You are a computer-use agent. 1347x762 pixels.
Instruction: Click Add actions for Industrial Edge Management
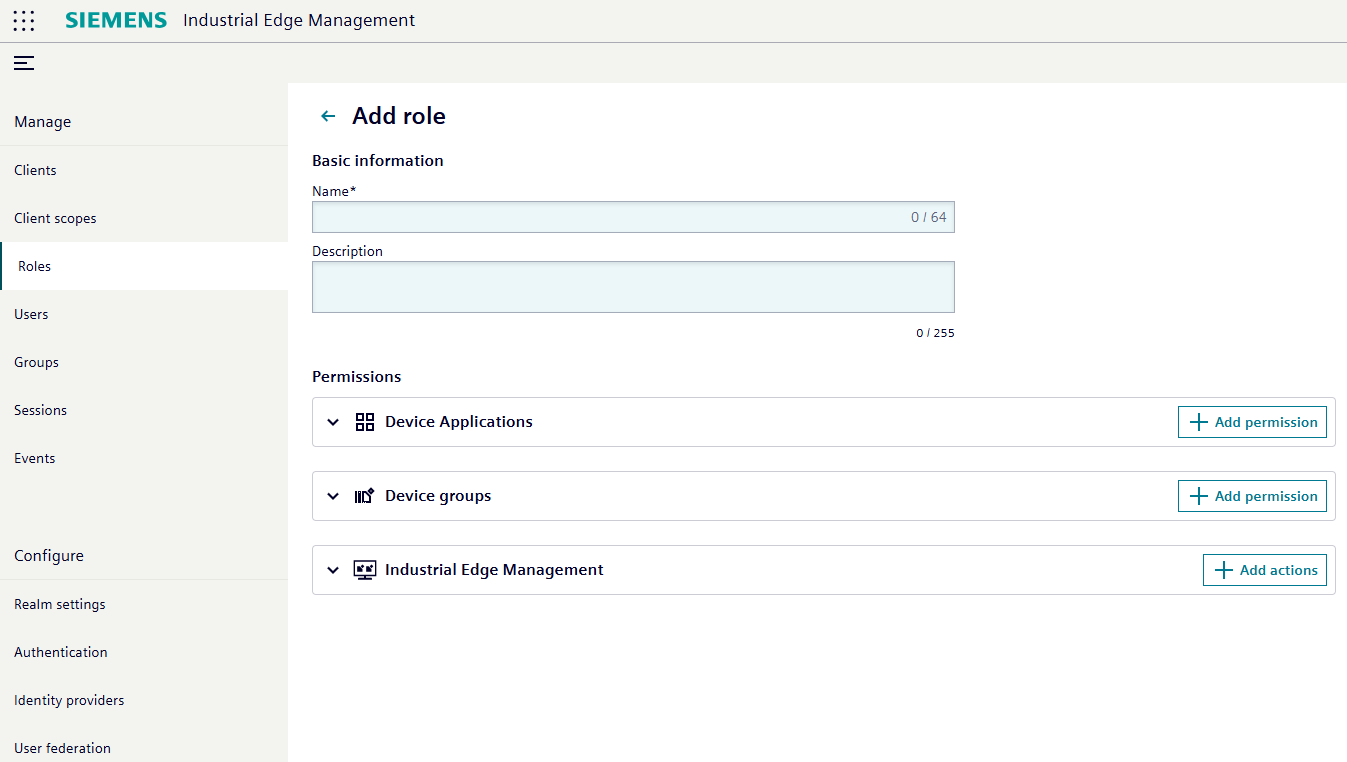pyautogui.click(x=1264, y=570)
